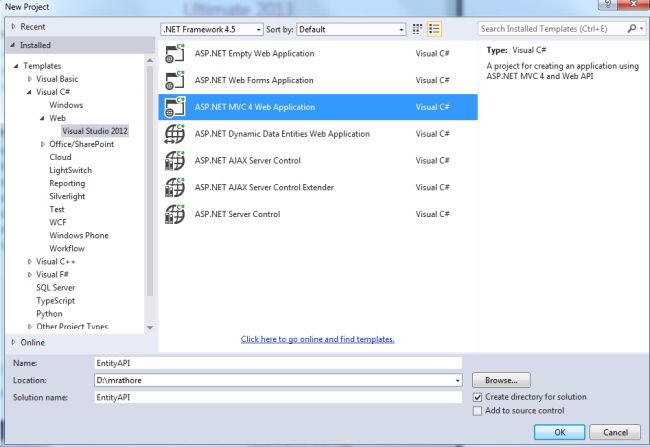Select the LightSwitch template category
Image resolution: width=650 pixels, height=447 pixels.
70,170
